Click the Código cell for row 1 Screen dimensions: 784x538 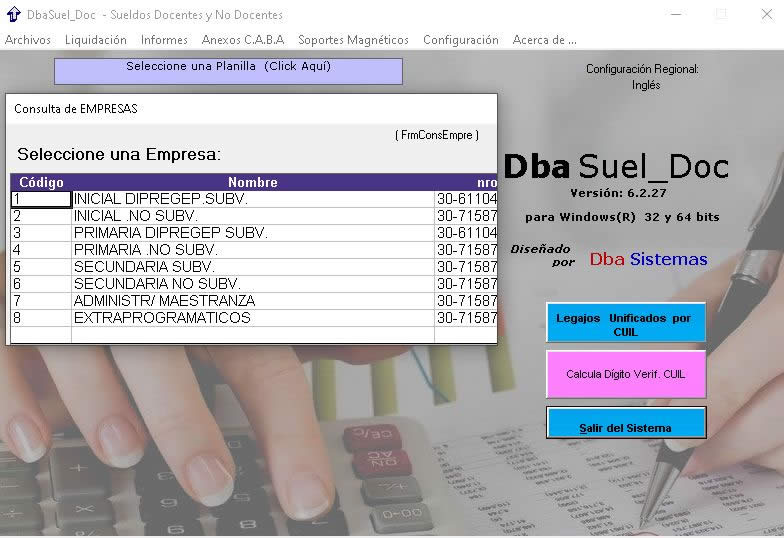[41, 199]
